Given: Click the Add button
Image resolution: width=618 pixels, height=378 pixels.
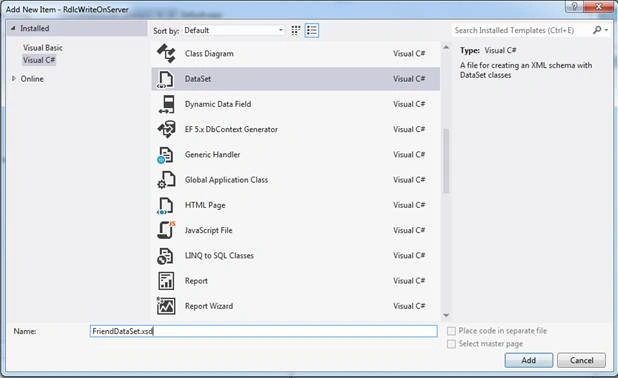Looking at the screenshot, I should tap(529, 360).
